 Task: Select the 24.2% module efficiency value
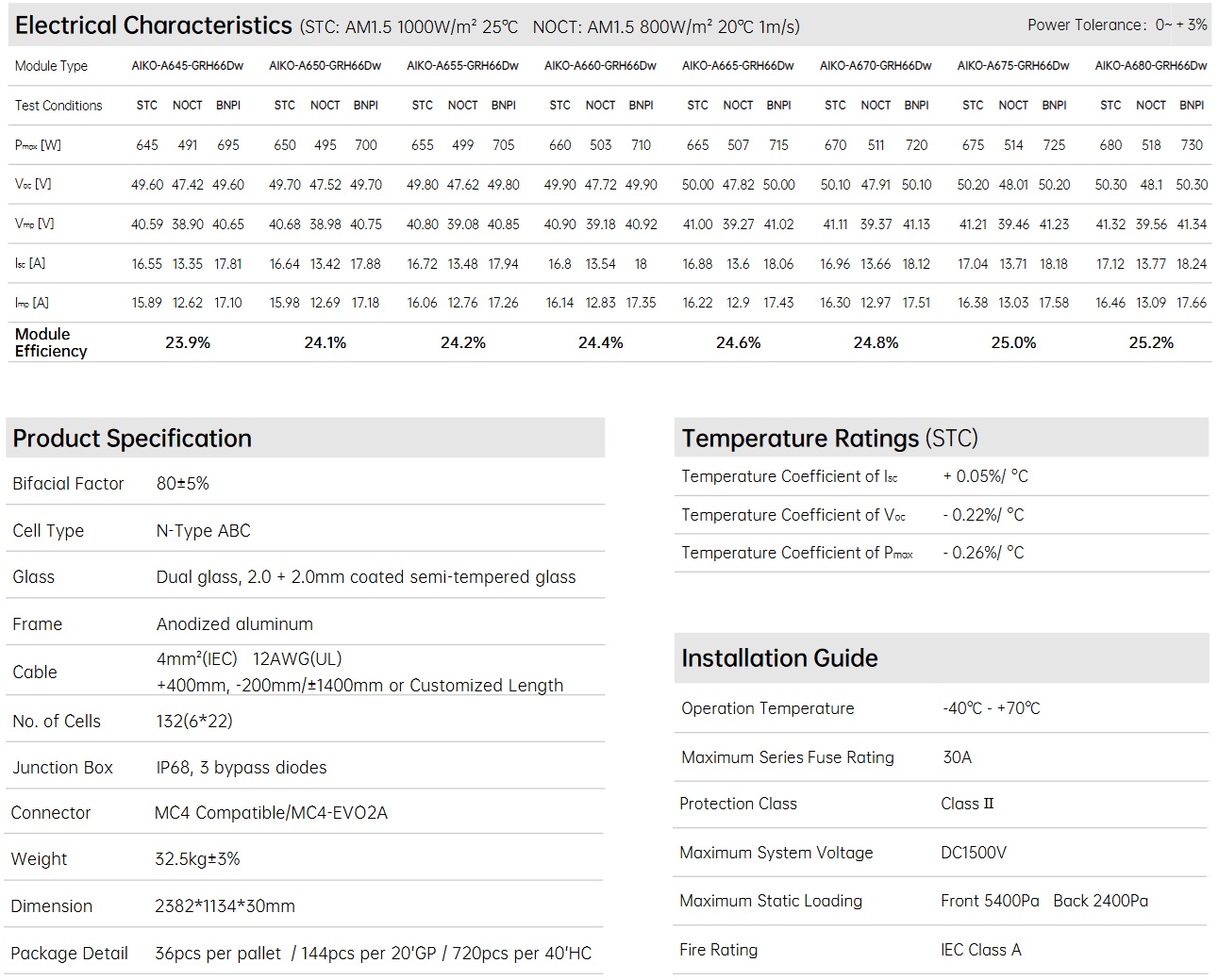click(463, 343)
